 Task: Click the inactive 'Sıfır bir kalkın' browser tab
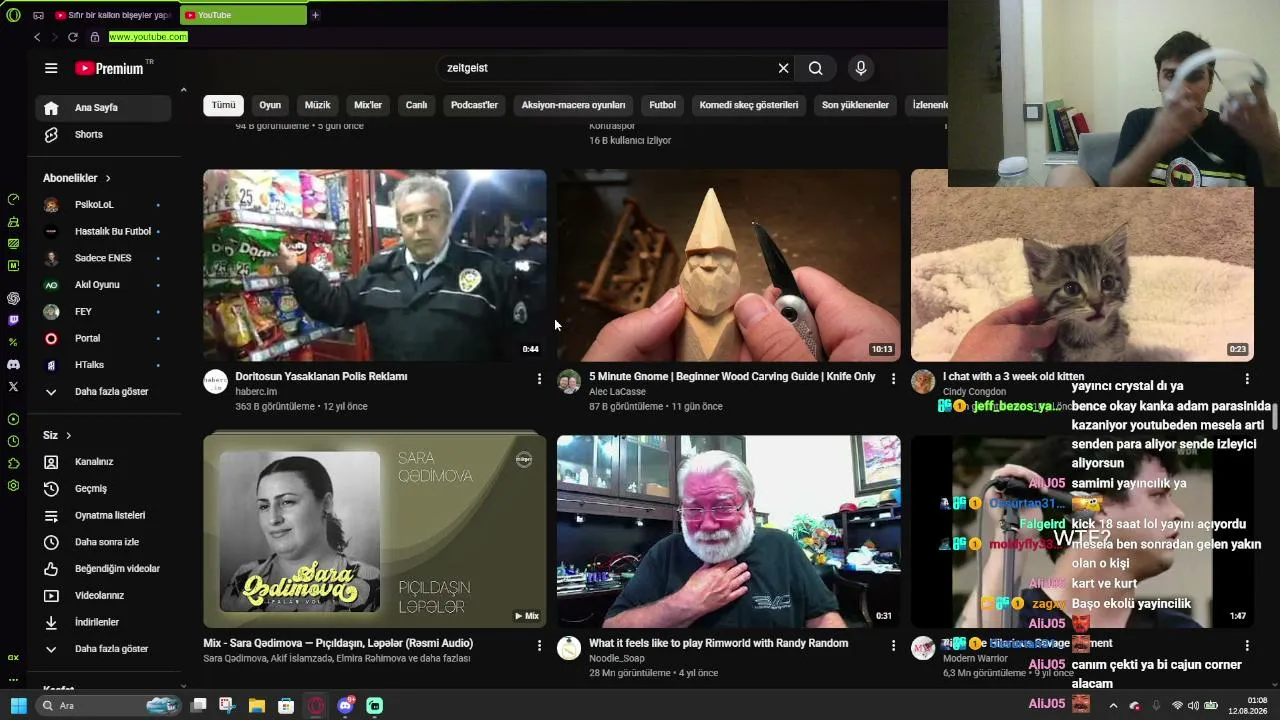click(113, 15)
